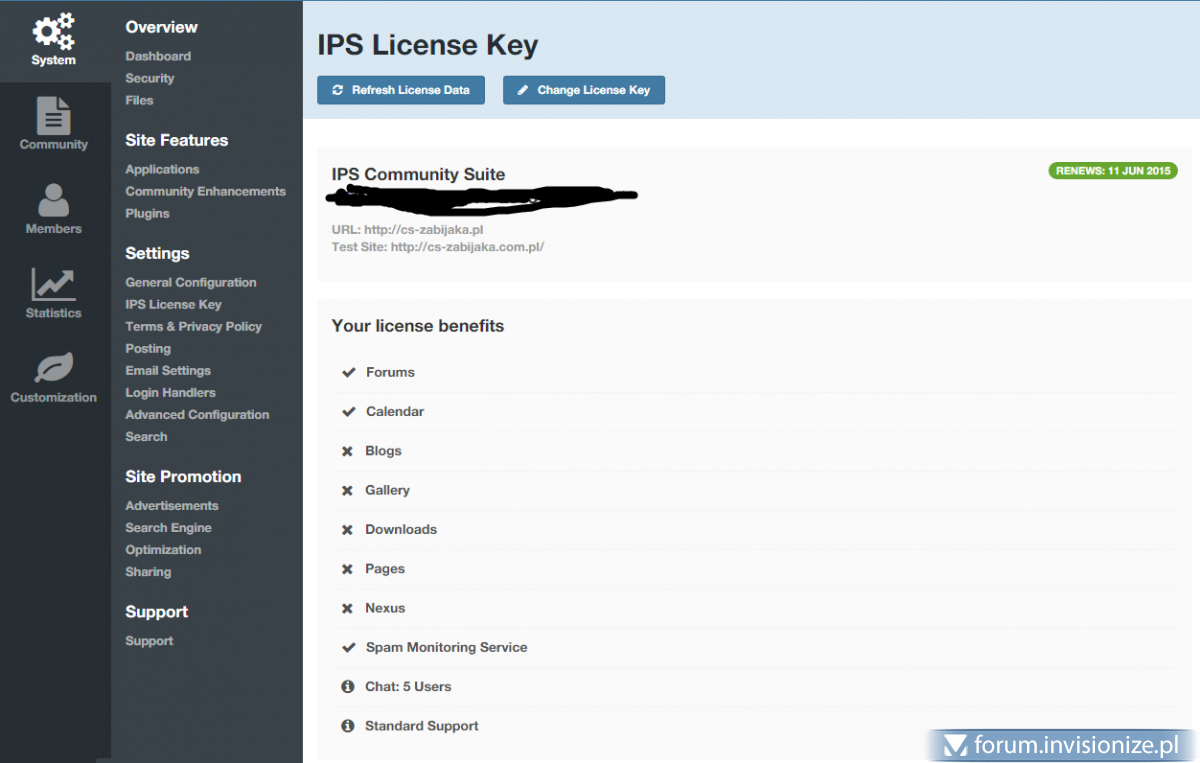Go to Community Enhancements
Image resolution: width=1200 pixels, height=763 pixels.
[x=205, y=191]
